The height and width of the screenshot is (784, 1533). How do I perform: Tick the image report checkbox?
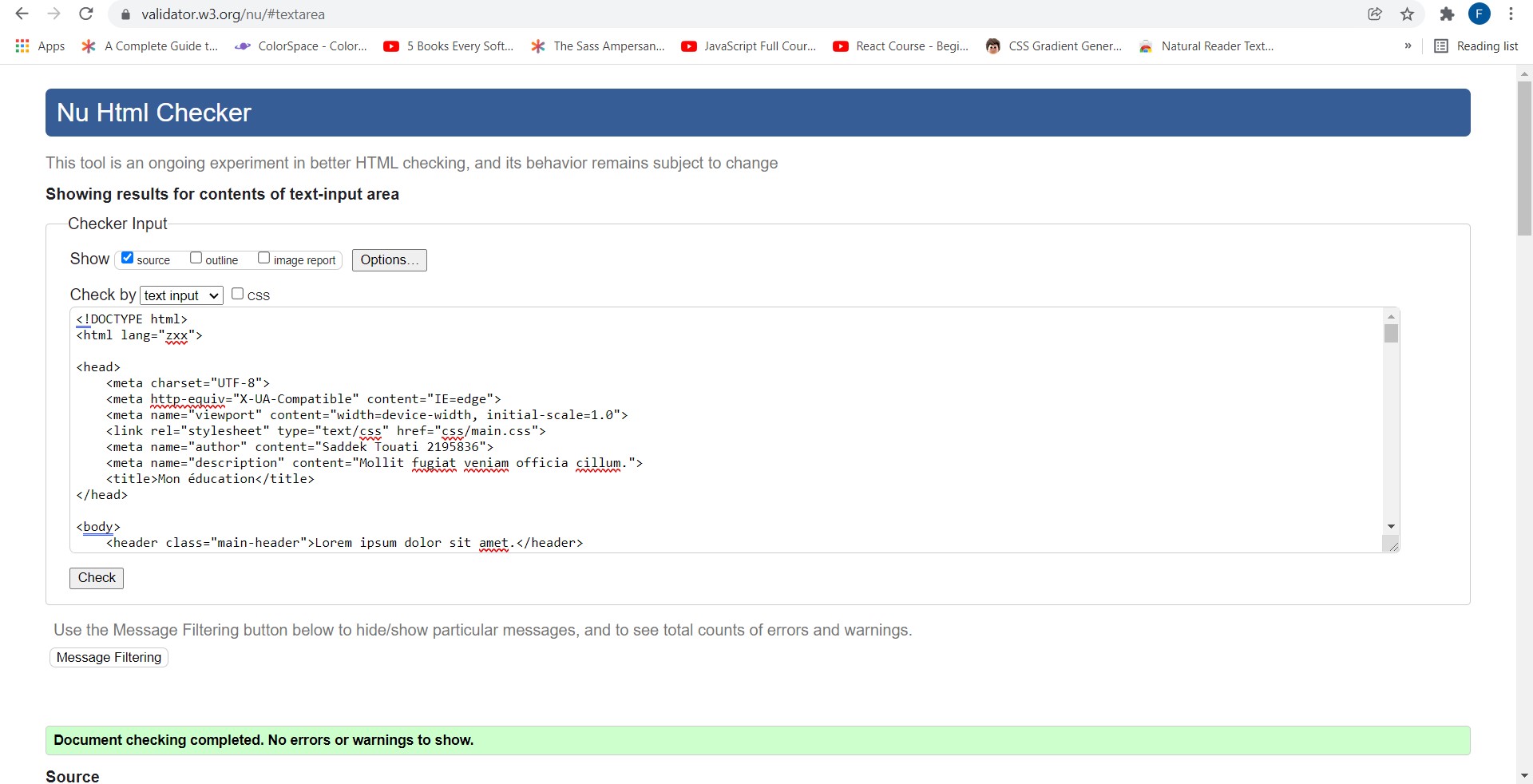tap(263, 258)
